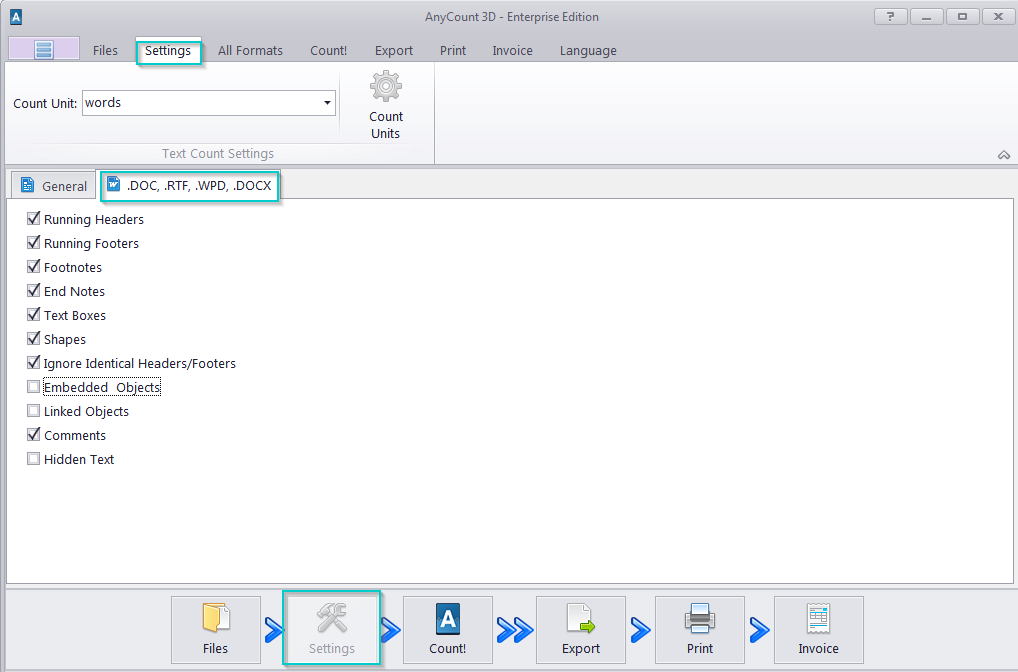This screenshot has width=1018, height=672.
Task: Uncheck Running Headers checkbox
Action: 34,219
